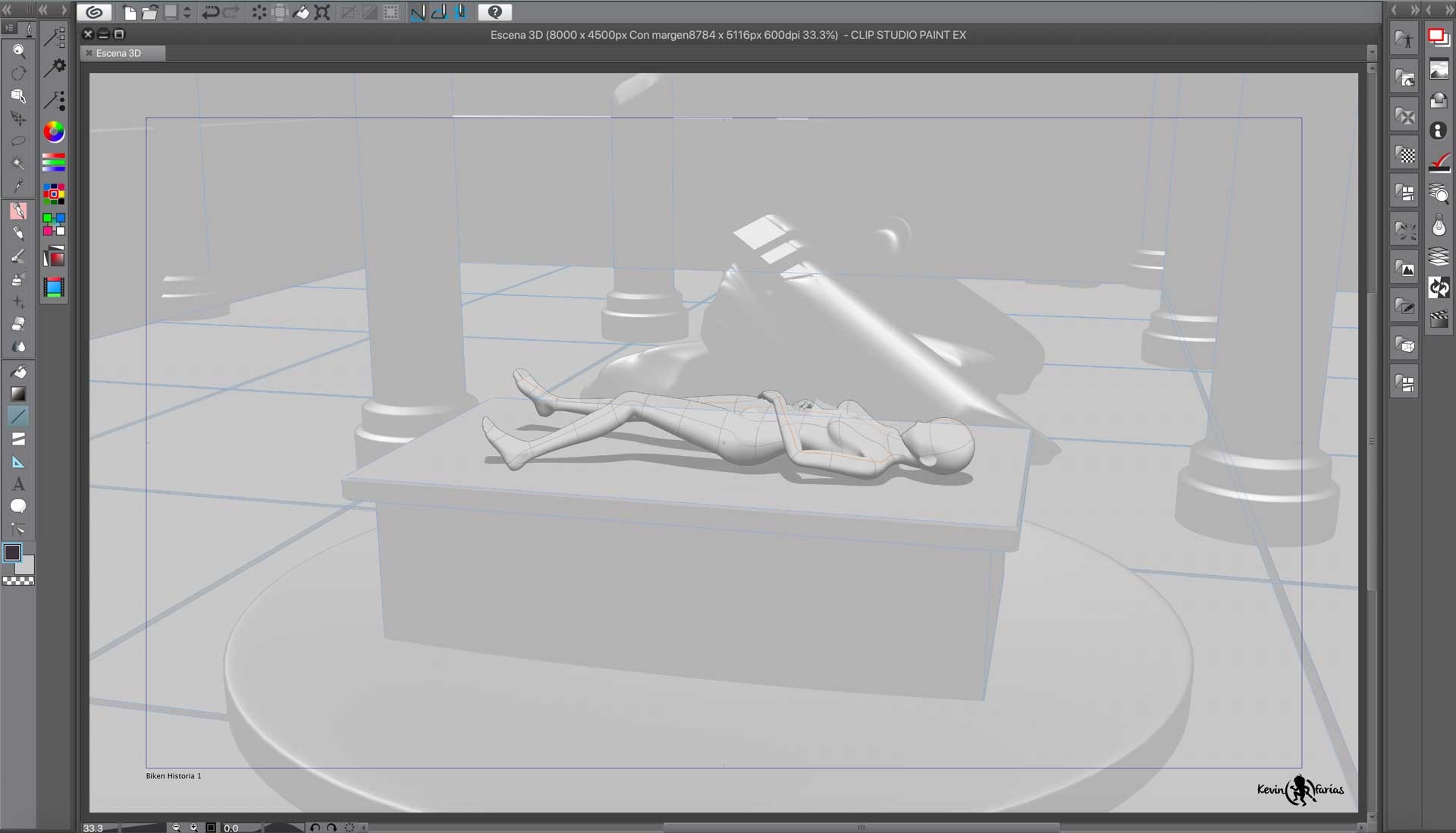The image size is (1456, 833).
Task: Click the Undo button
Action: (210, 12)
